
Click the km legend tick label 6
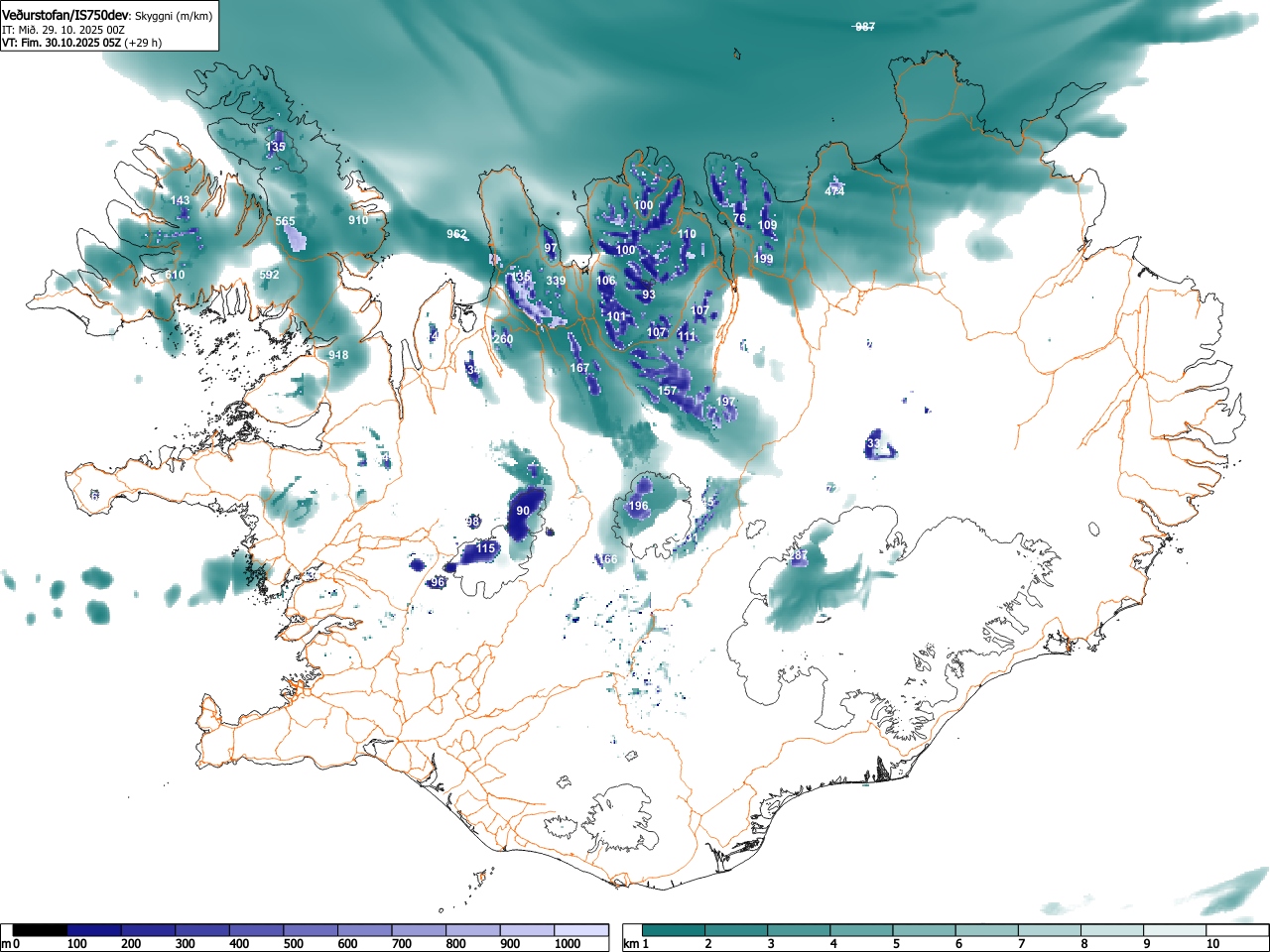[x=958, y=944]
